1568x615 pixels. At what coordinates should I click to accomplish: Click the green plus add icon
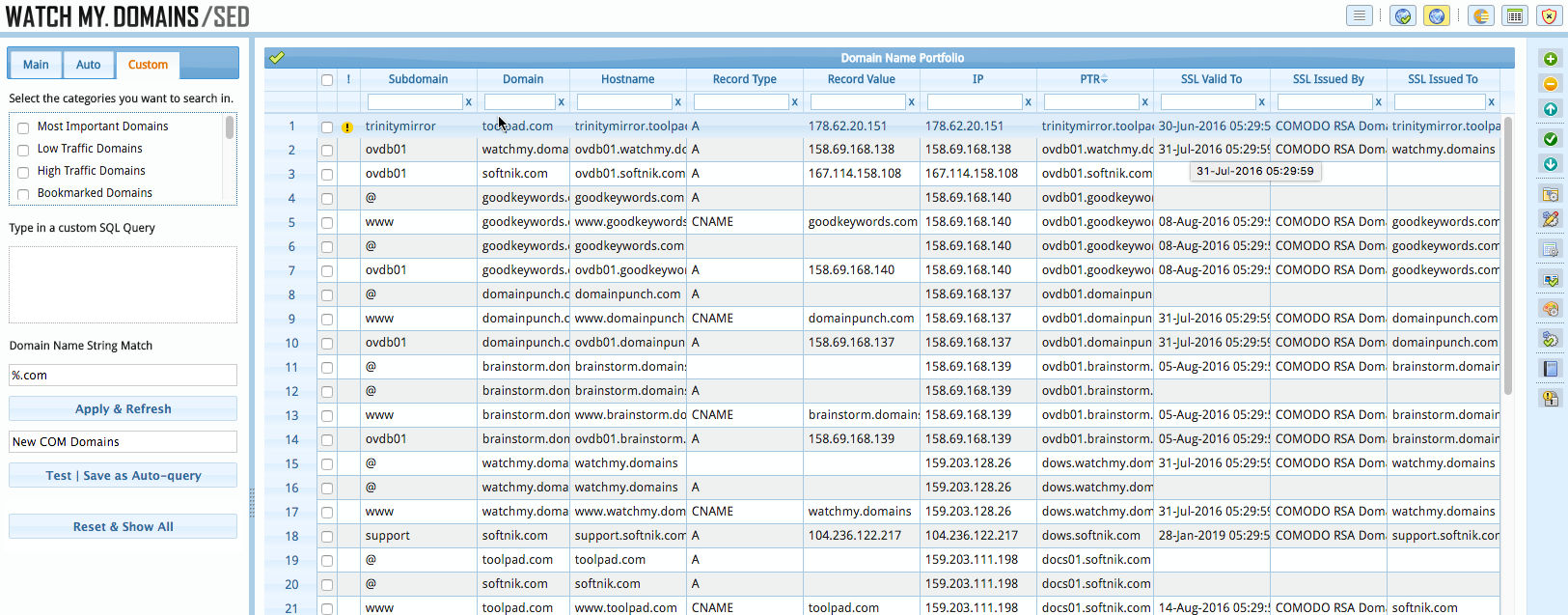pos(1551,59)
